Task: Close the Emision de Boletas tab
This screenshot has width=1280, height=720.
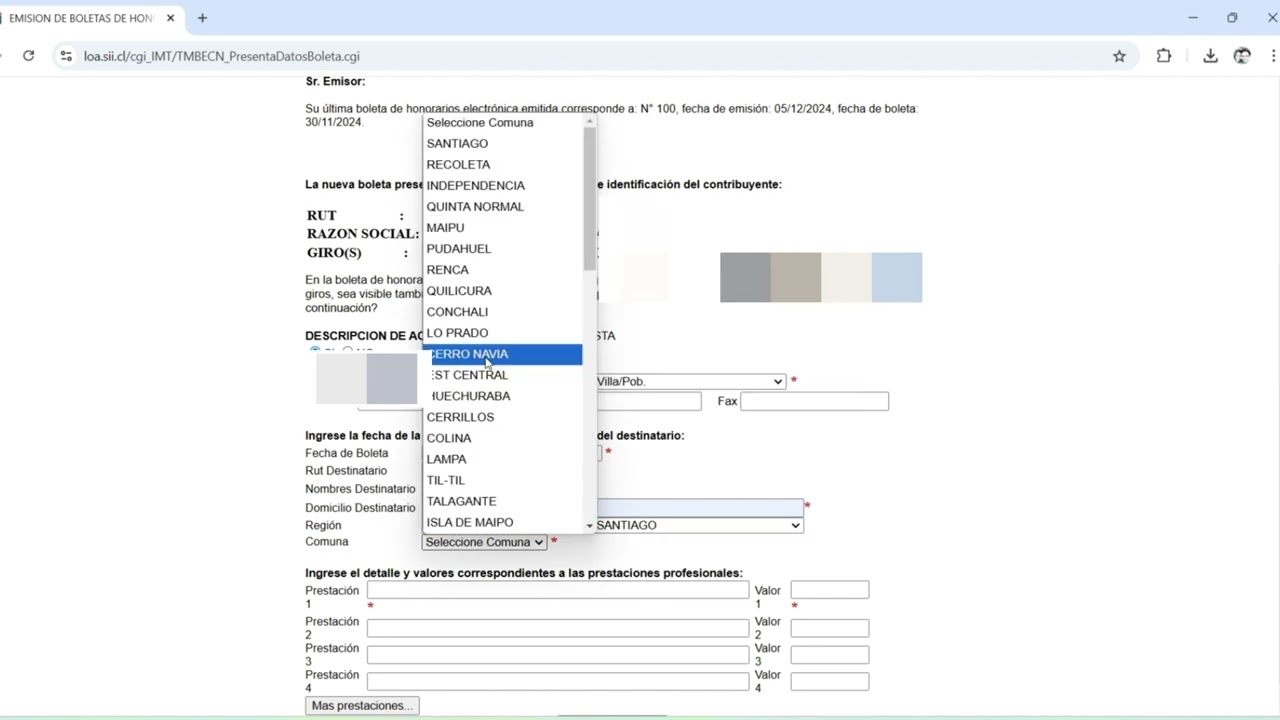Action: [x=170, y=18]
